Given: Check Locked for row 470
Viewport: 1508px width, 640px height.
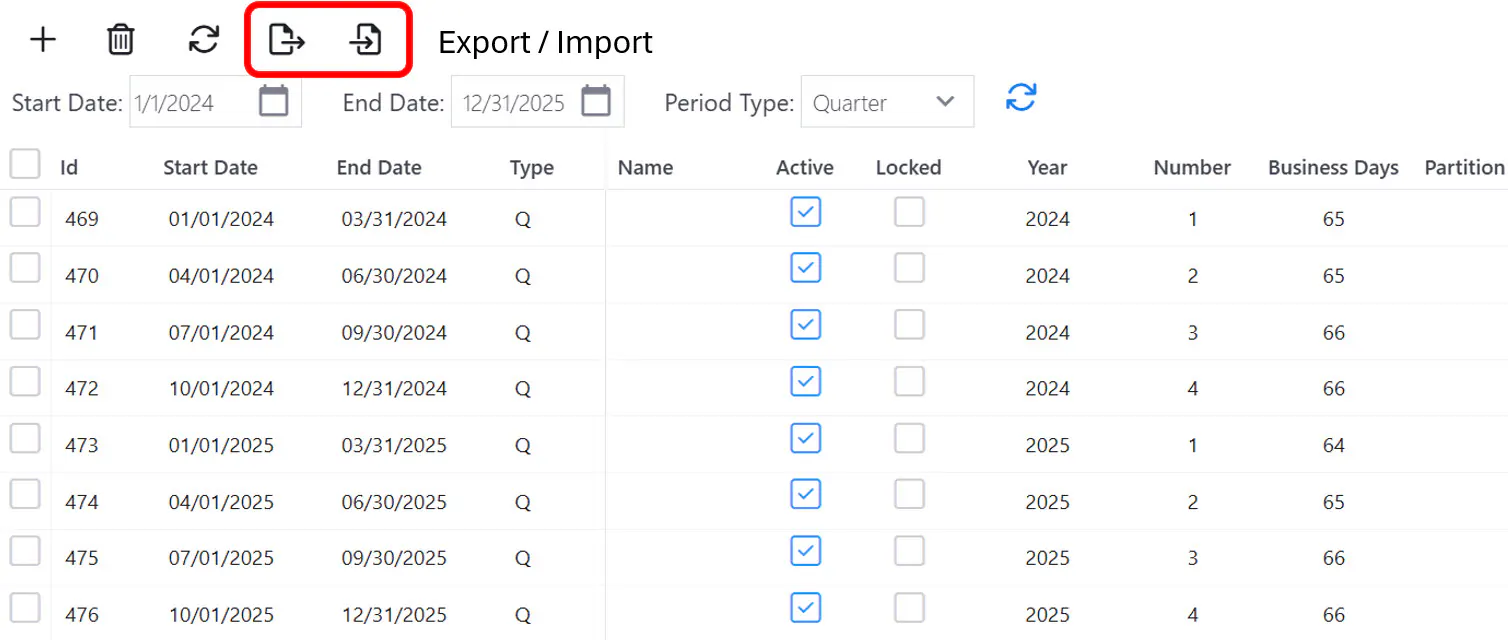Looking at the screenshot, I should (x=909, y=268).
